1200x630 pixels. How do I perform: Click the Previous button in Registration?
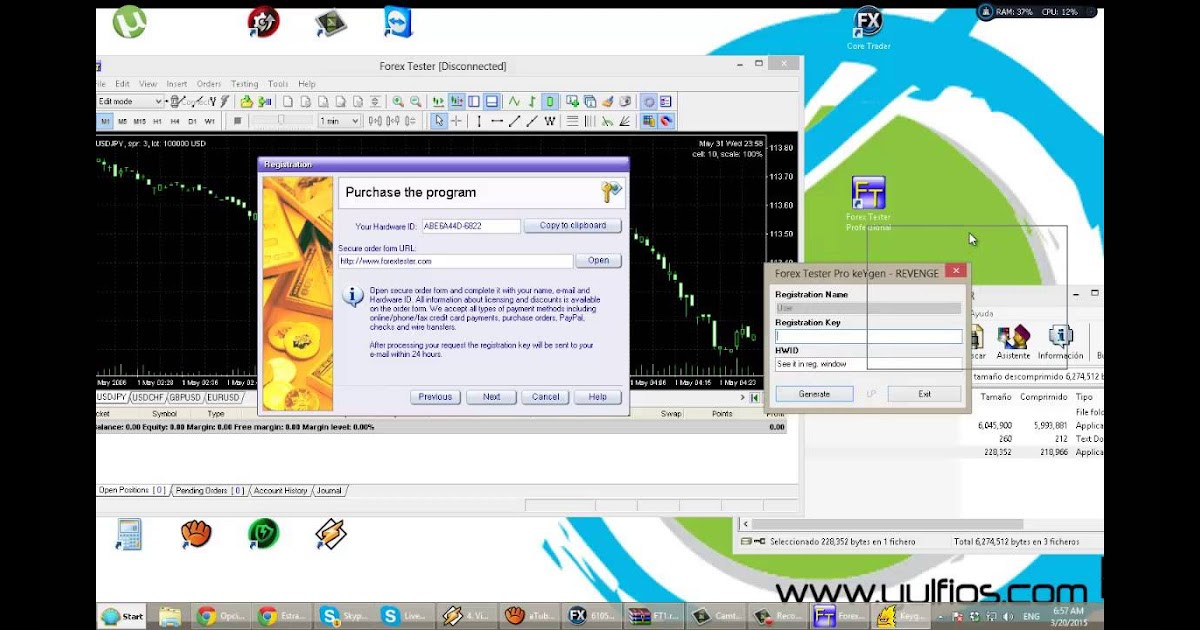435,397
